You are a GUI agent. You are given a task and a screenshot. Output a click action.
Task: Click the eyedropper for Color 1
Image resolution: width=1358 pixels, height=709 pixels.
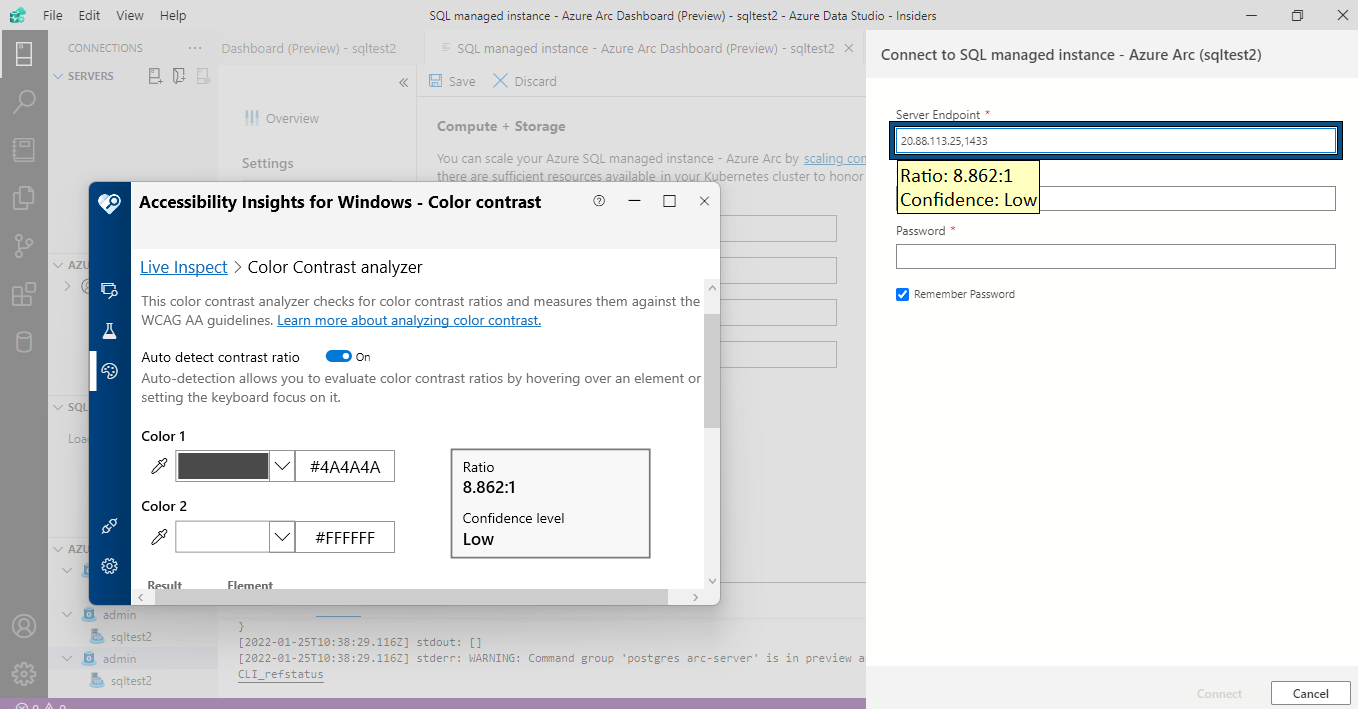click(x=157, y=465)
